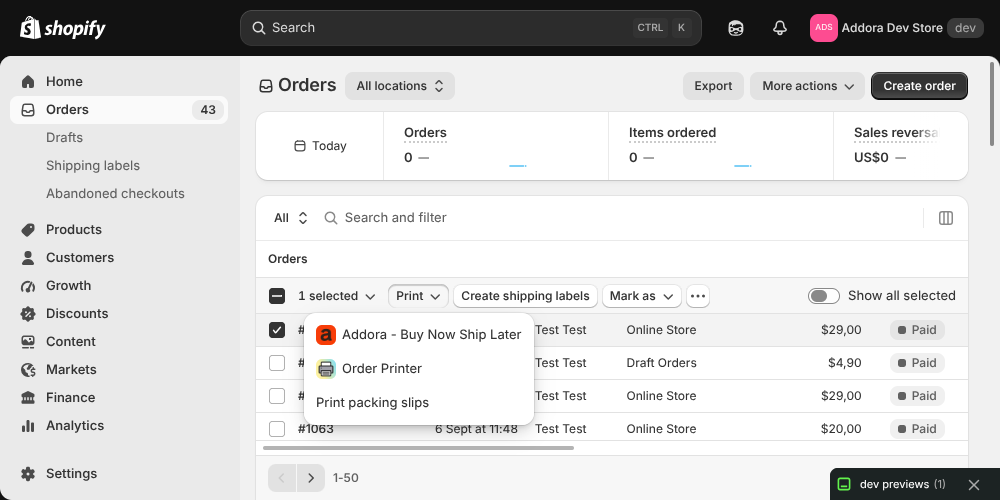
Task: Click the $4,90 total amount
Action: (x=844, y=363)
